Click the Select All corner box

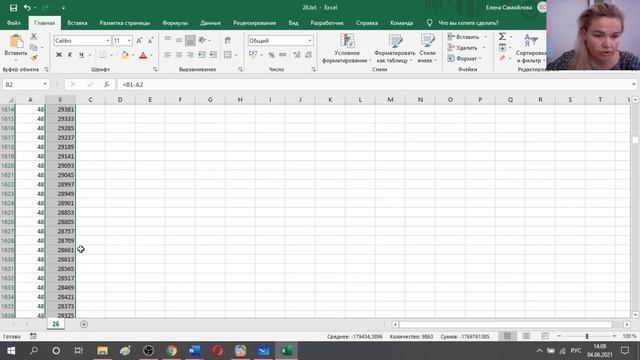pos(8,100)
